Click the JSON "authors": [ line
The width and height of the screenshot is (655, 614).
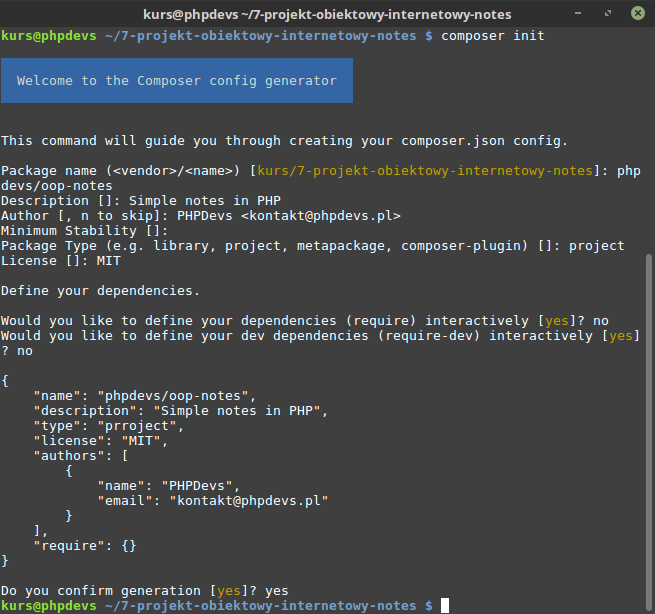tap(81, 456)
